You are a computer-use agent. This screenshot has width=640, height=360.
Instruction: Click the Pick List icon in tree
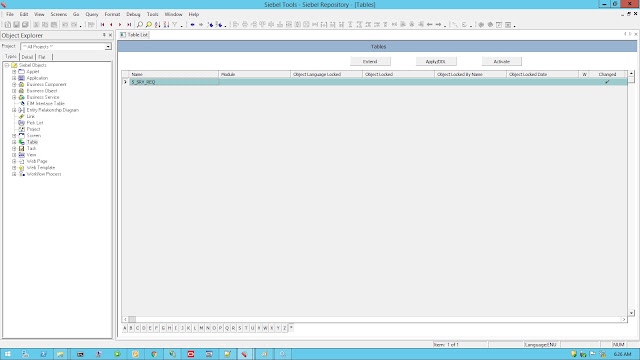click(22, 123)
